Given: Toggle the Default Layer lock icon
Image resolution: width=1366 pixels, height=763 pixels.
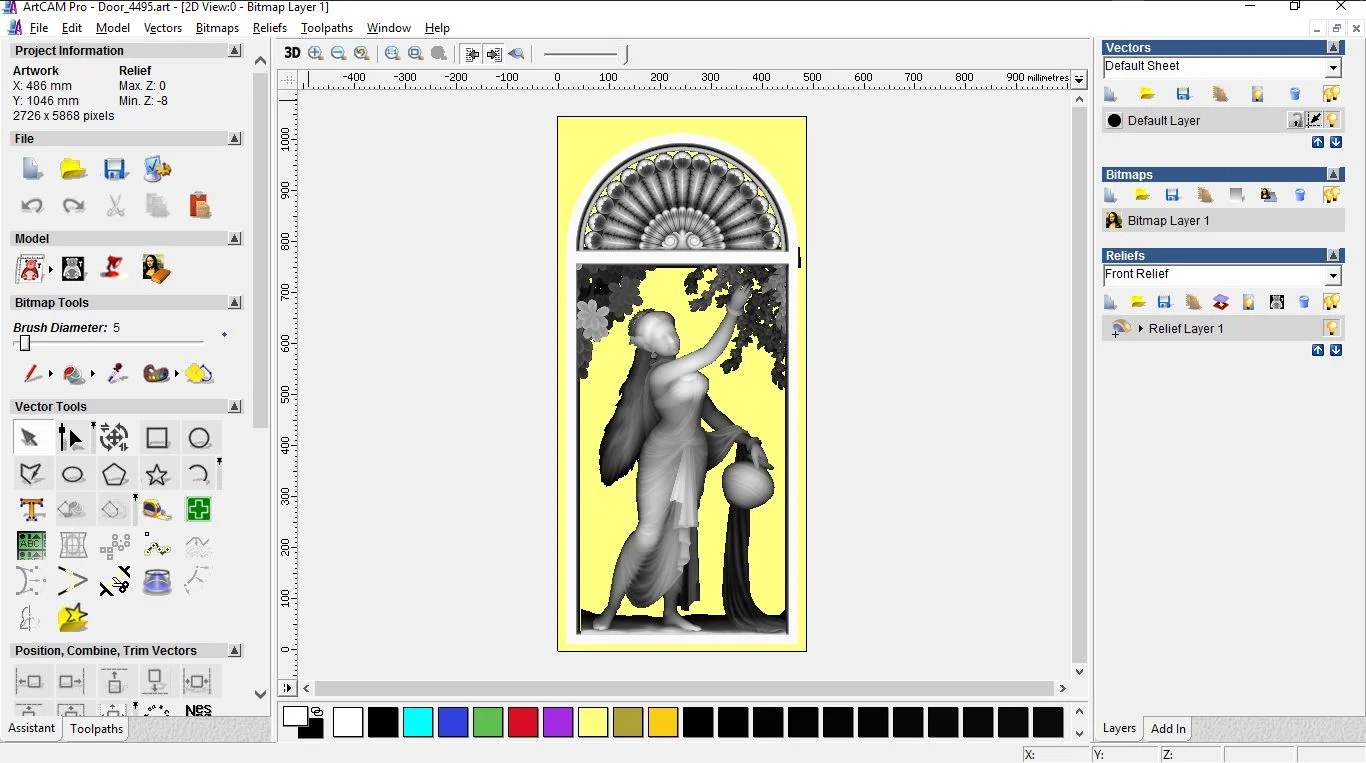Looking at the screenshot, I should [x=1295, y=120].
